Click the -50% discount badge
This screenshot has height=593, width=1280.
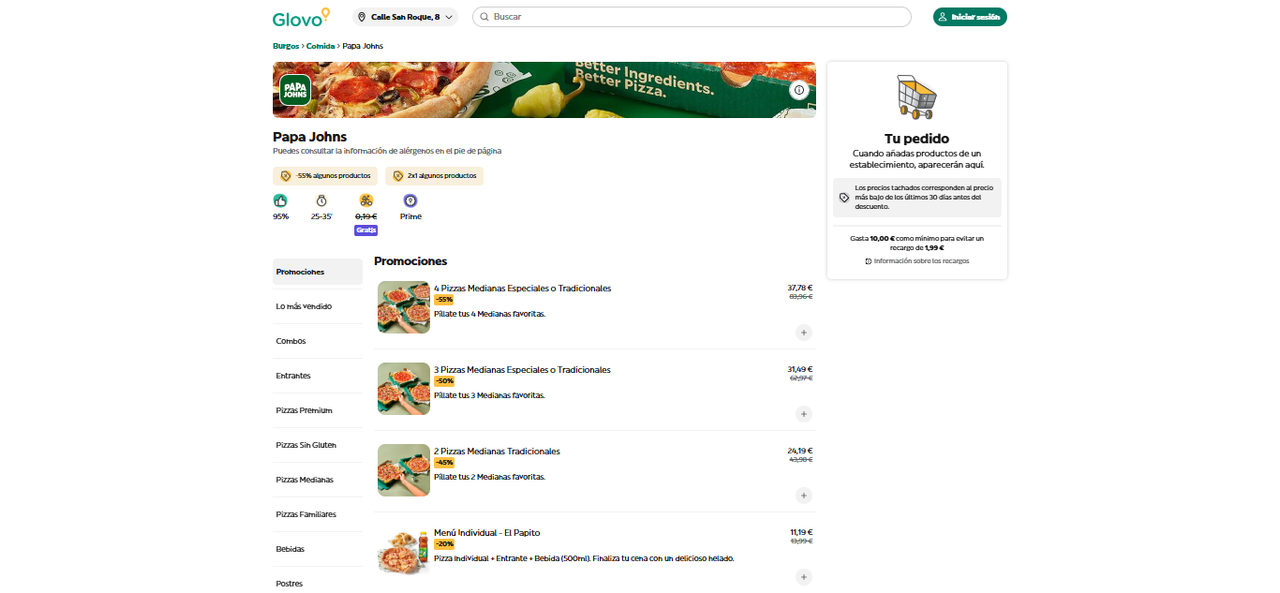click(444, 381)
